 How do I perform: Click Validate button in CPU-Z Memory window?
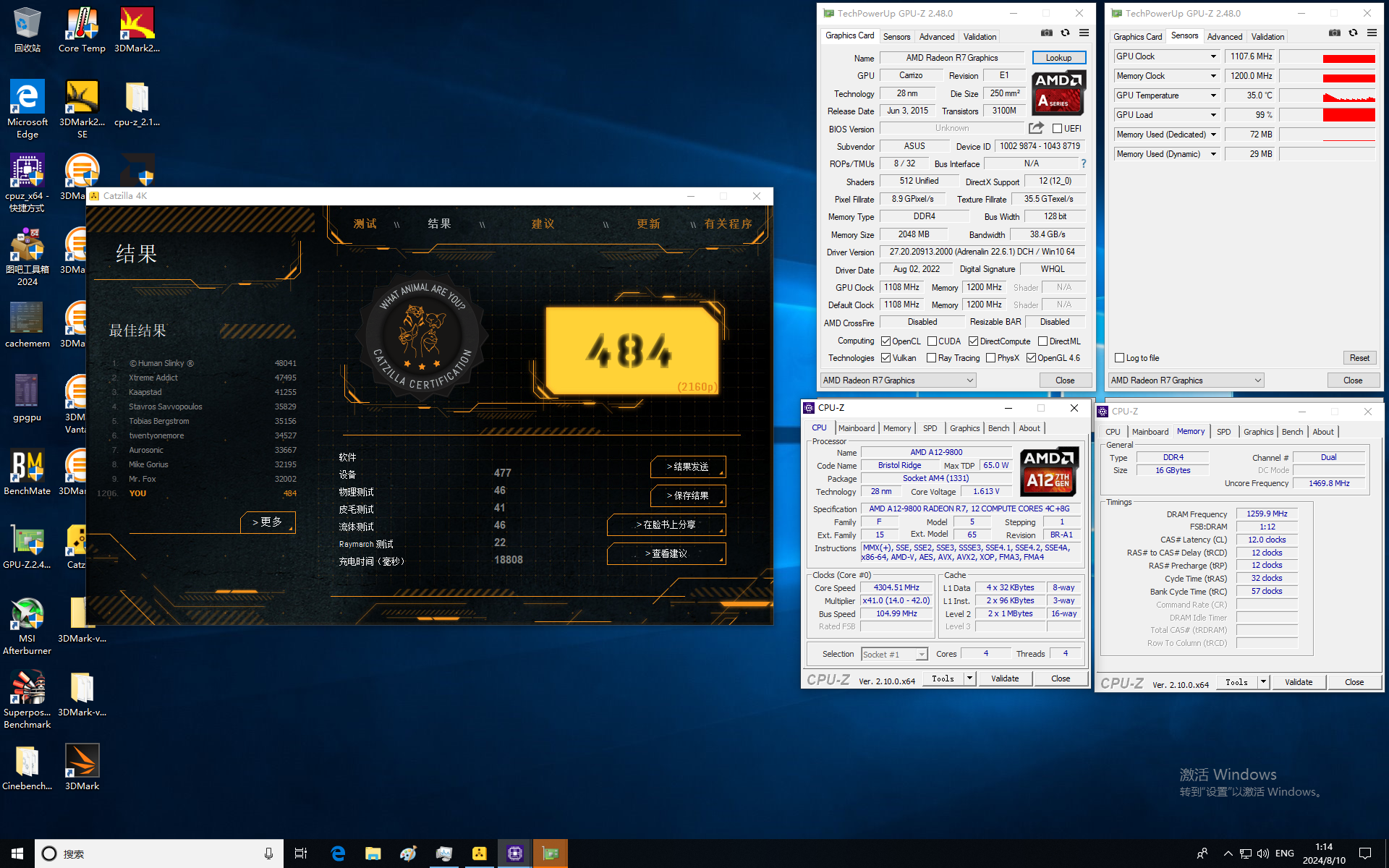pyautogui.click(x=1299, y=682)
